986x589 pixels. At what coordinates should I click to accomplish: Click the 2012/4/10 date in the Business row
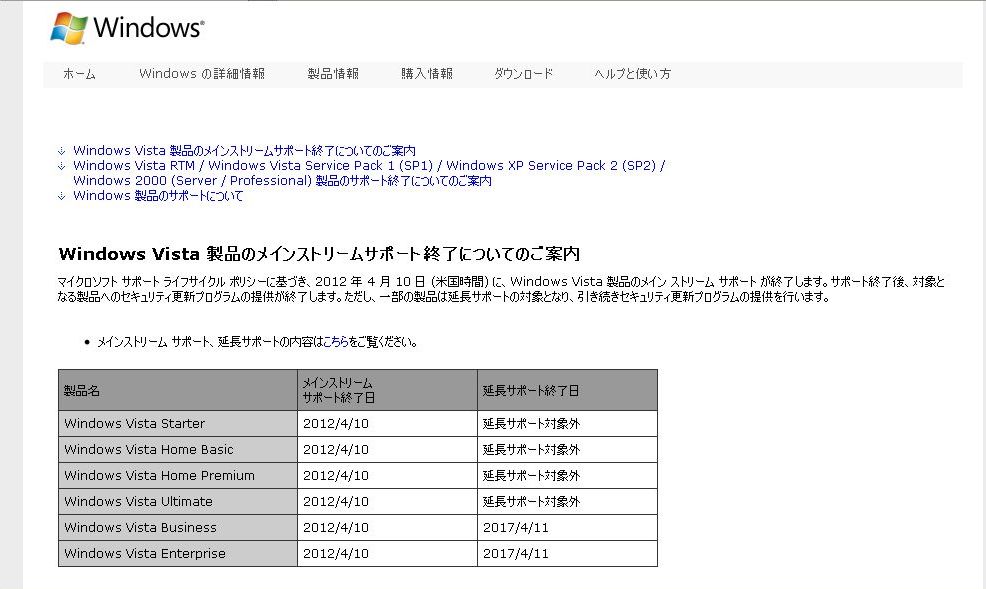pos(336,528)
